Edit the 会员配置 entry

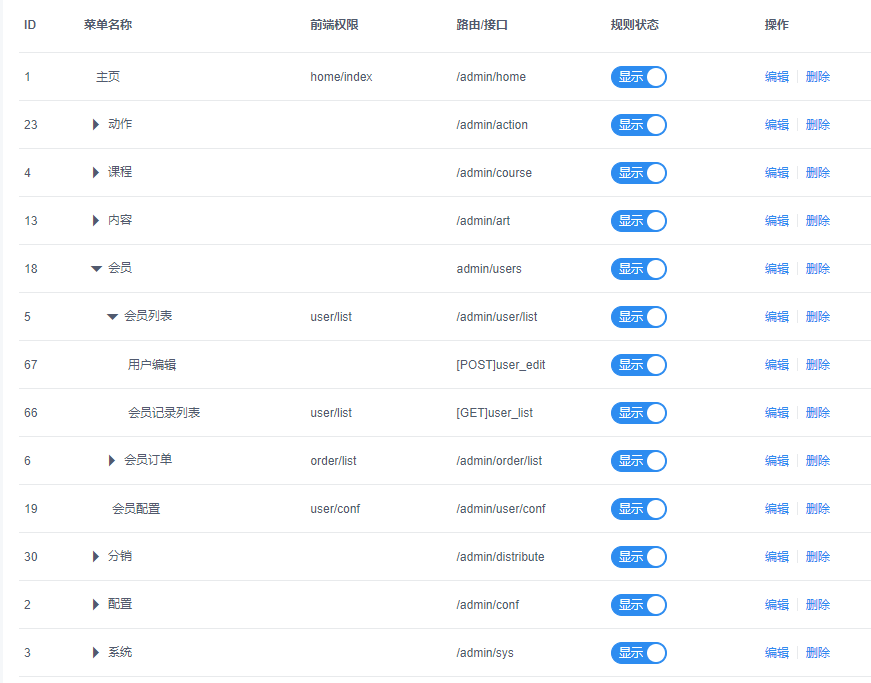coord(777,509)
